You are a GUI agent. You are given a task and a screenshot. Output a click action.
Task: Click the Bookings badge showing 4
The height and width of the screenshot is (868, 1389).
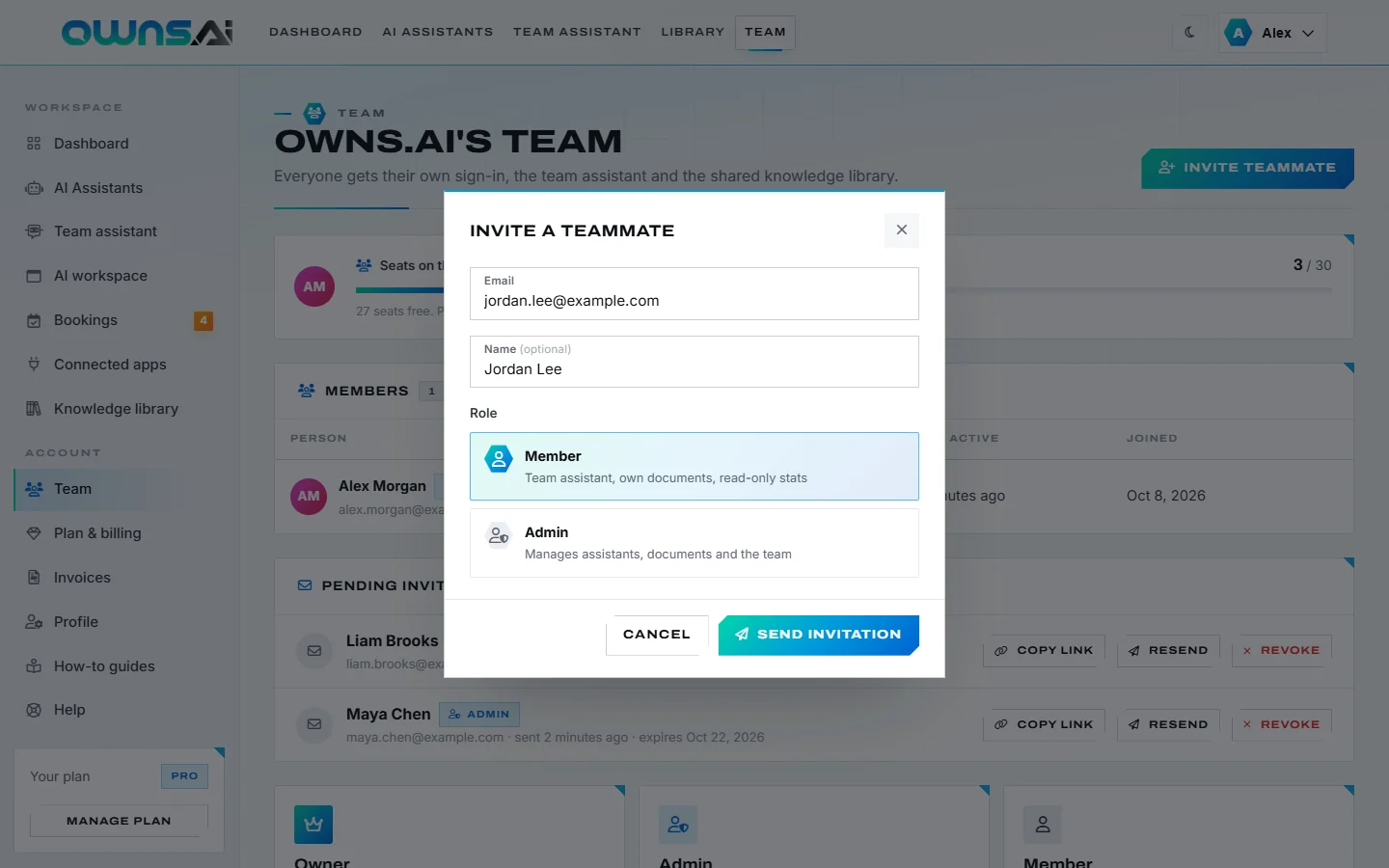204,320
